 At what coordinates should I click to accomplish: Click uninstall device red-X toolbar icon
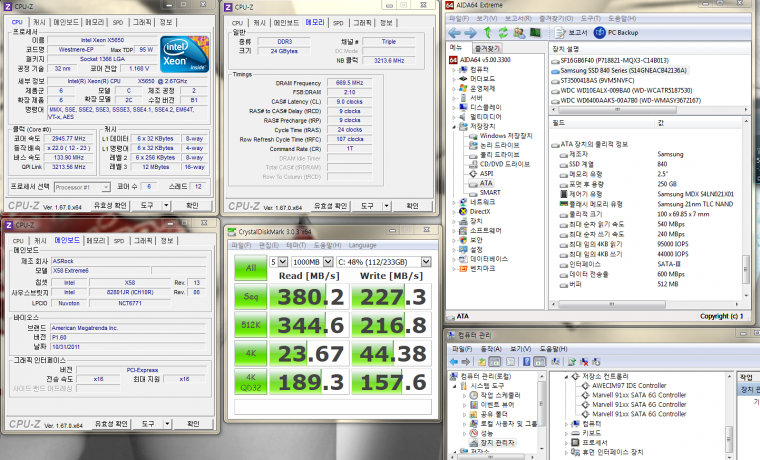click(x=584, y=362)
